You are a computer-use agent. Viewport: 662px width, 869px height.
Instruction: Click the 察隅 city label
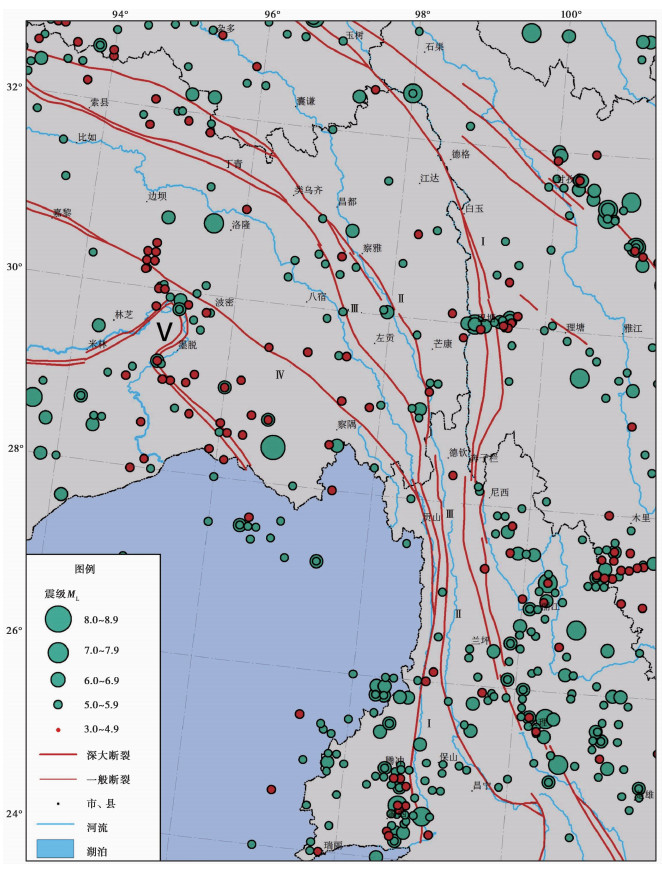click(x=347, y=424)
